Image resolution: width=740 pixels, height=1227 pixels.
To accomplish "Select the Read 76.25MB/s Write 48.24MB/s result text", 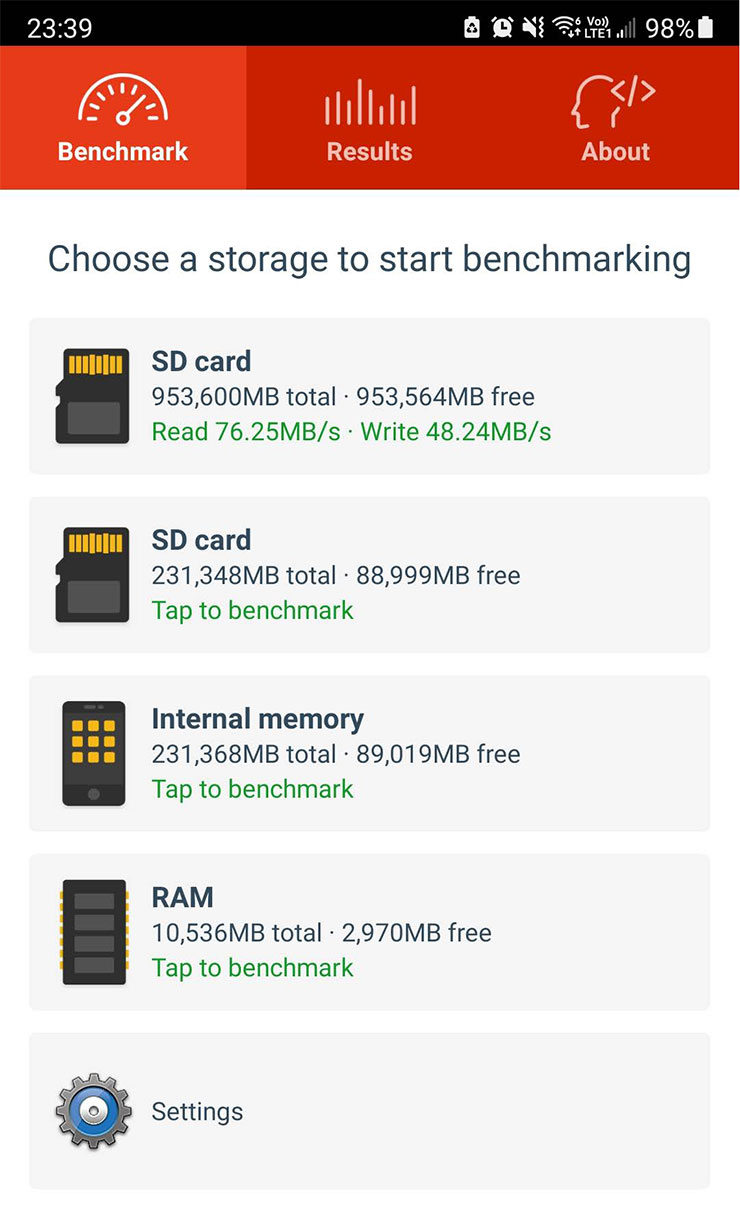I will 351,432.
